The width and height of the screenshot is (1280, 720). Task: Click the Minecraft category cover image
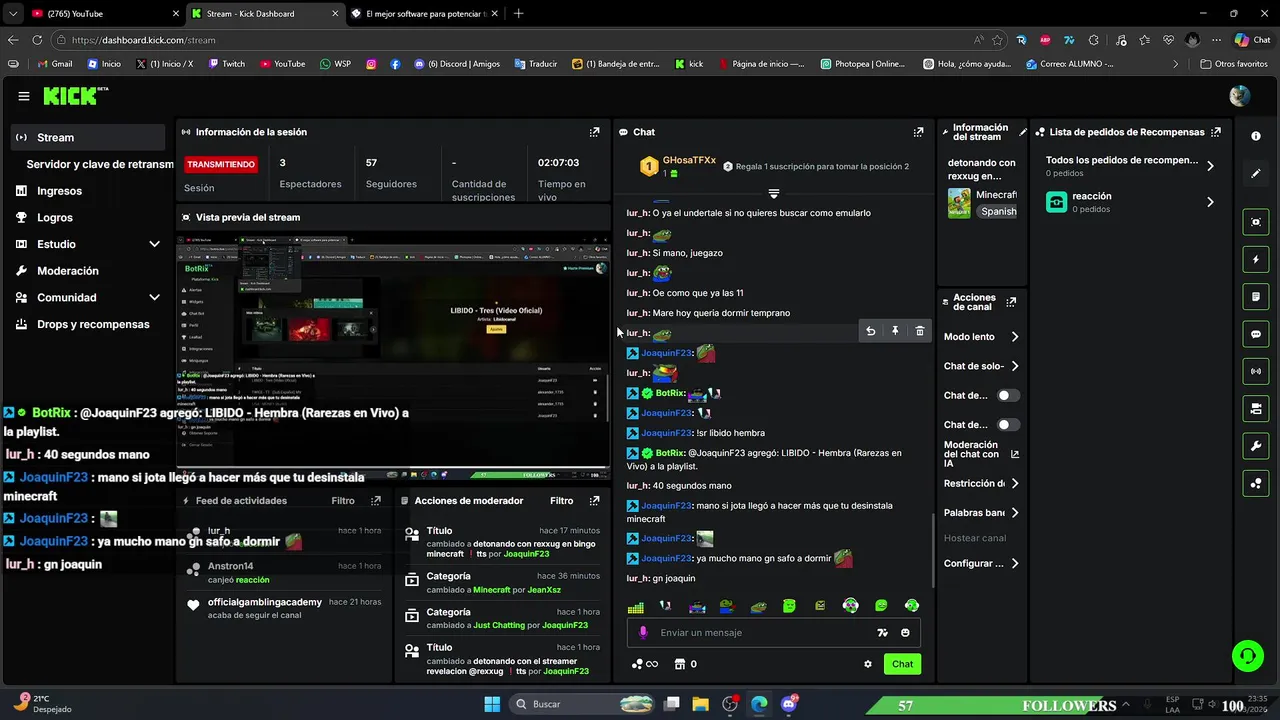pos(959,203)
